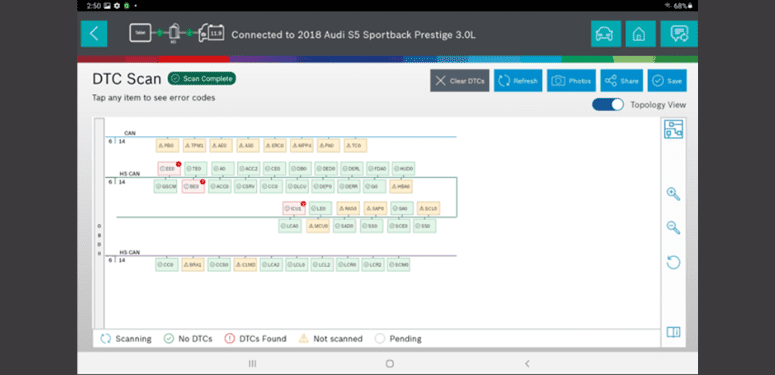Tap the not-scanned SAP0 module
Screen dimensions: 775x375
pyautogui.click(x=375, y=208)
